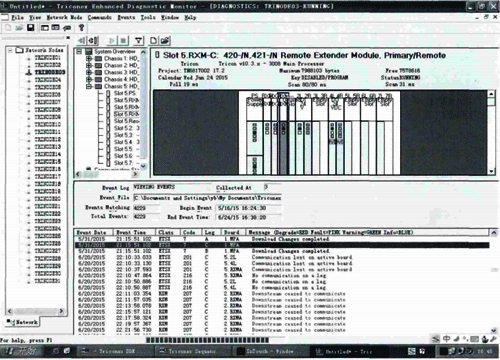Screen dimensions: 500x360
Task: Expand the Chassis 1 tree node
Action: [89, 58]
